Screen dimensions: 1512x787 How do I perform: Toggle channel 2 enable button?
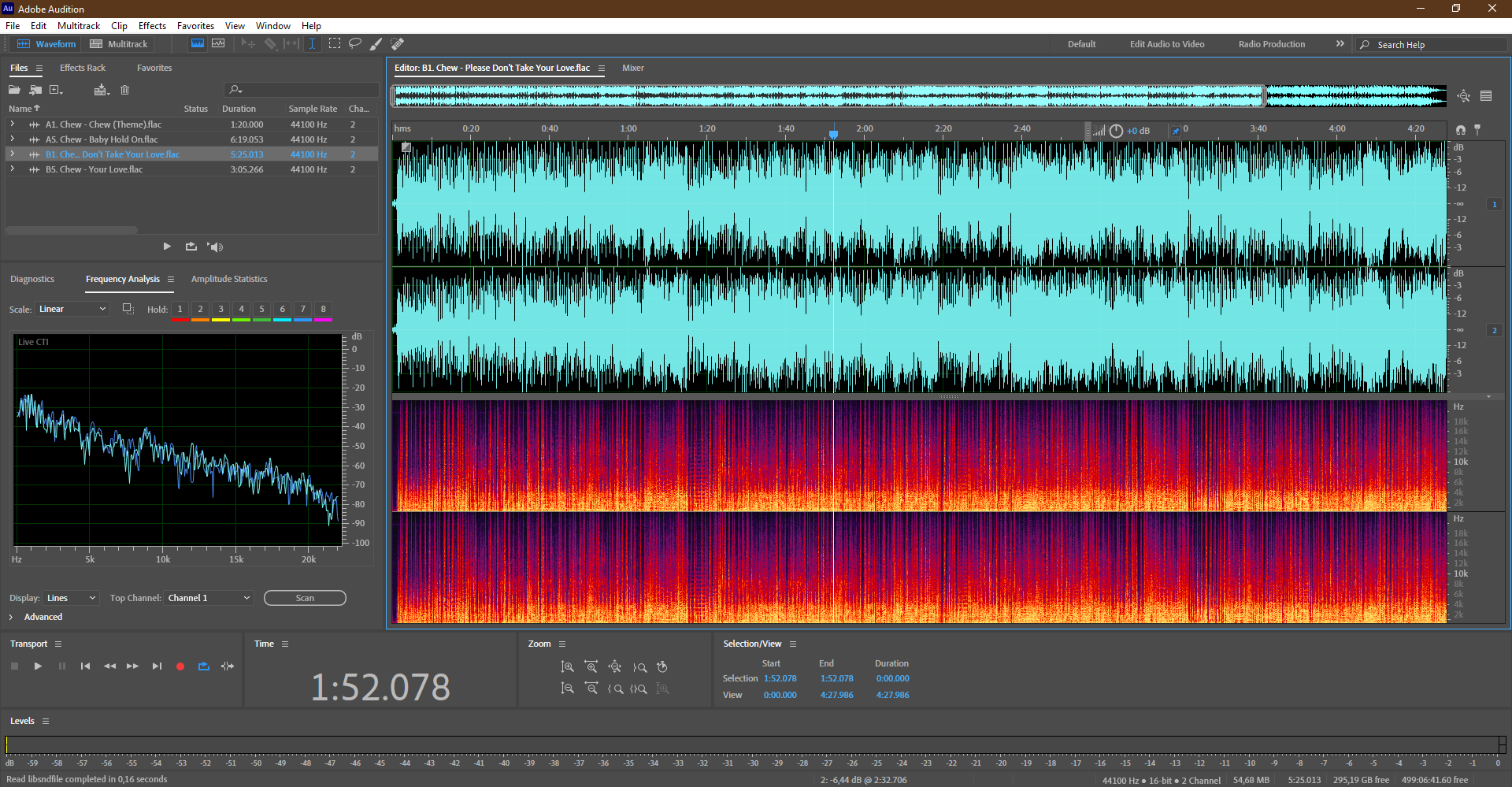coord(1494,331)
